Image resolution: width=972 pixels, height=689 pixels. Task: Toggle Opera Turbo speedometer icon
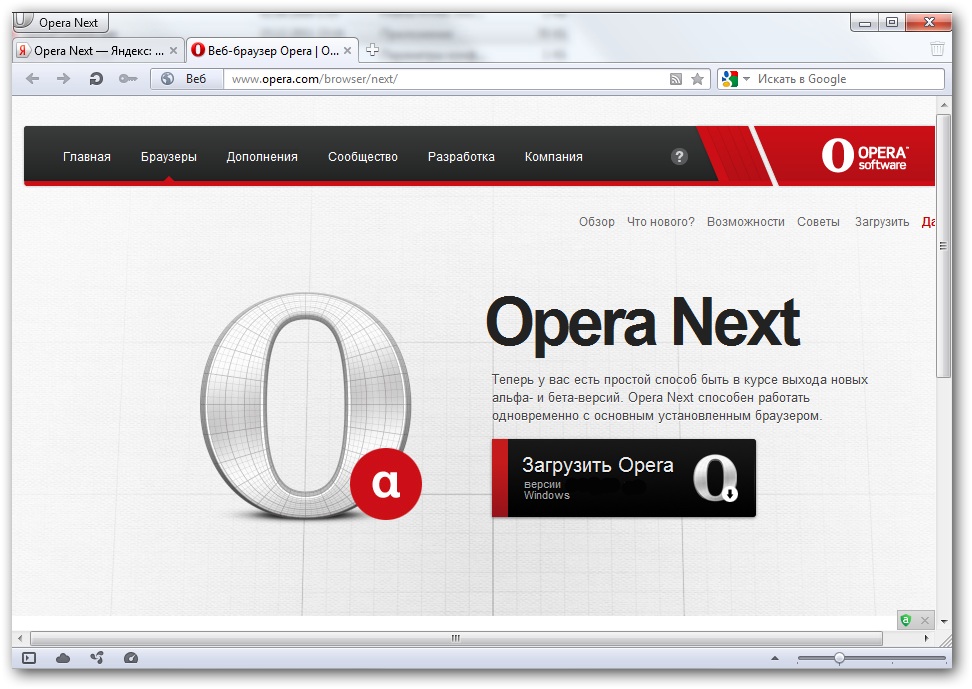tap(129, 658)
